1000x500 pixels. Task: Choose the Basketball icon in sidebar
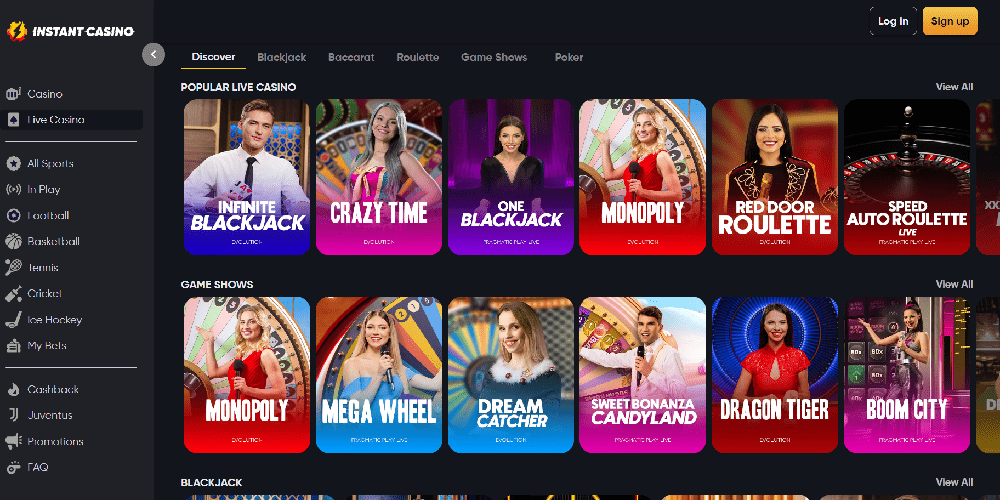click(x=13, y=242)
